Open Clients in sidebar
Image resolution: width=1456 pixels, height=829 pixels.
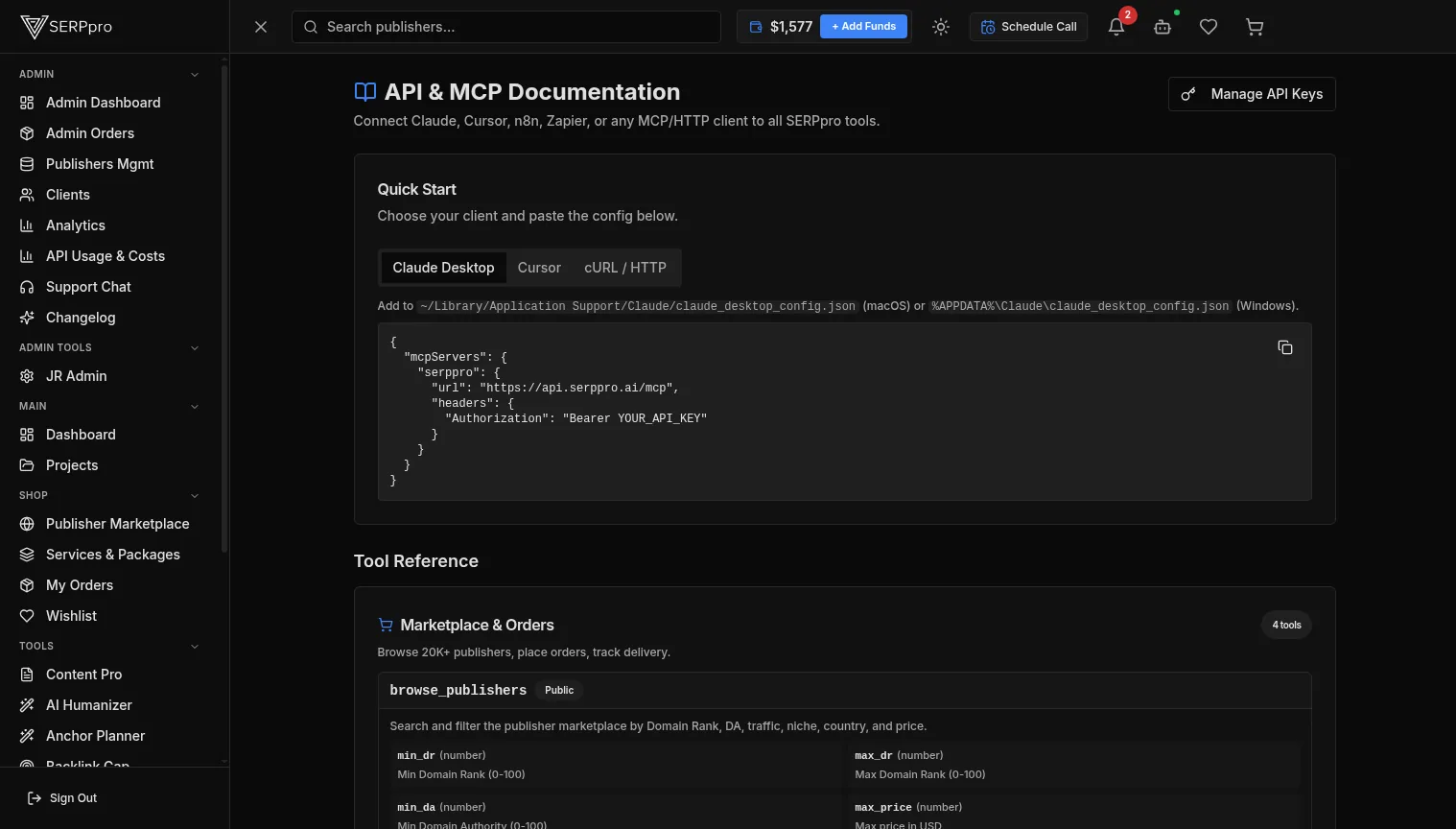pos(110,195)
